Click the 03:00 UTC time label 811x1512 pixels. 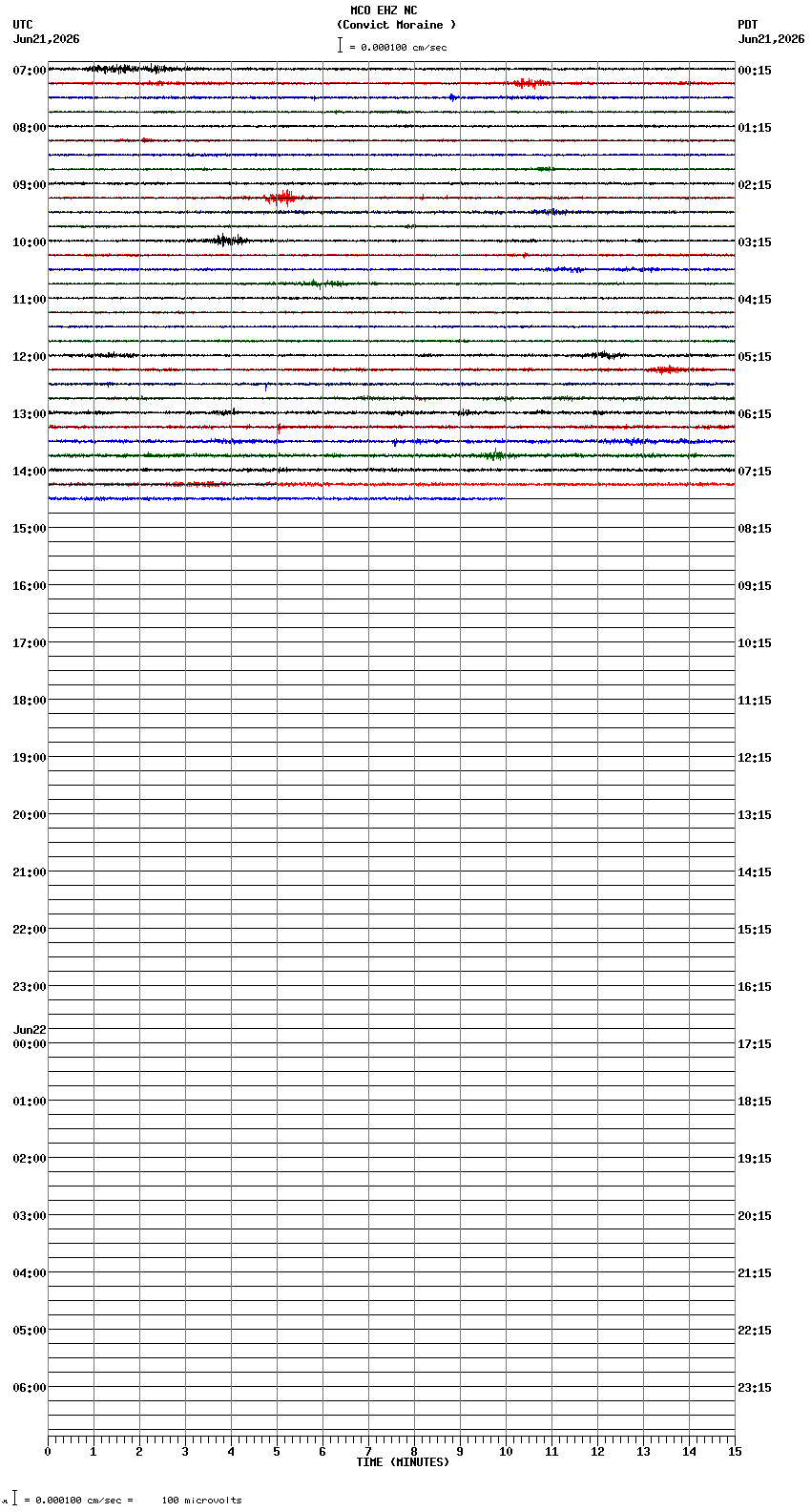[30, 1215]
